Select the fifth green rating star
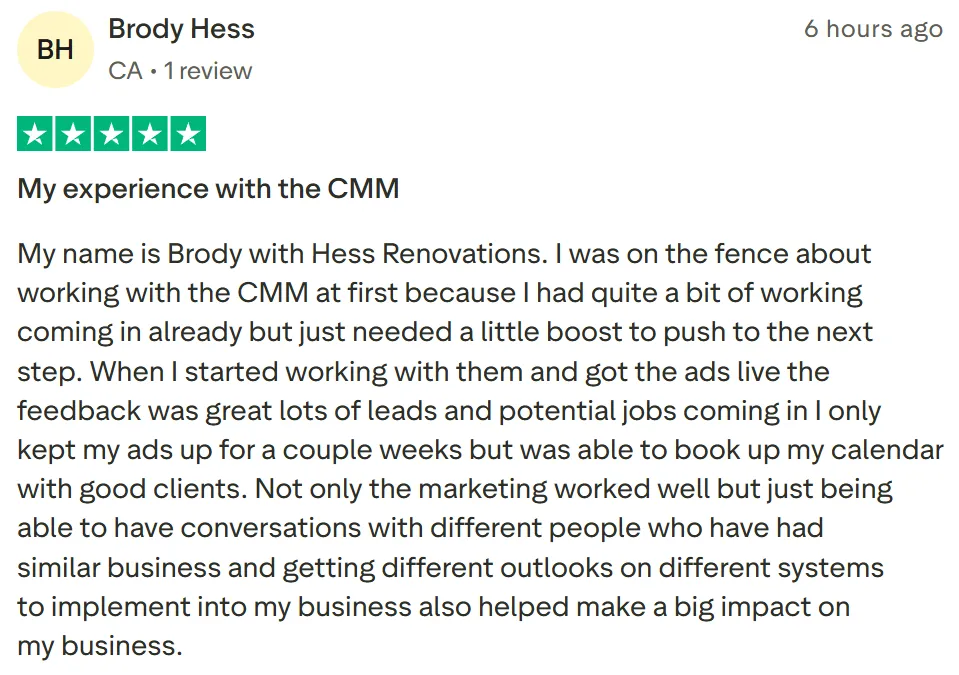This screenshot has height=675, width=959. (188, 133)
